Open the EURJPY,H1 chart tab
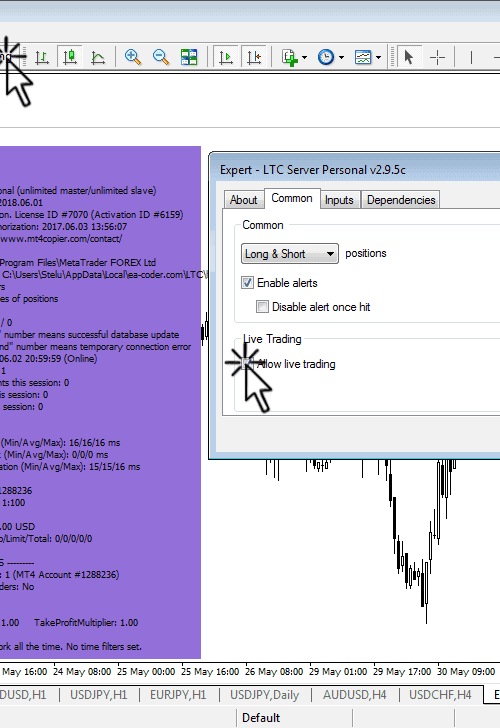 (x=178, y=695)
